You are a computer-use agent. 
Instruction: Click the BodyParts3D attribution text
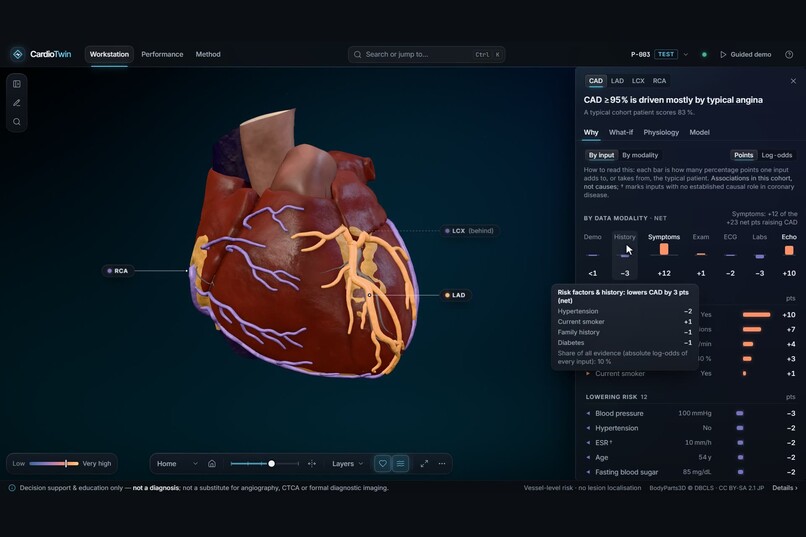(707, 488)
